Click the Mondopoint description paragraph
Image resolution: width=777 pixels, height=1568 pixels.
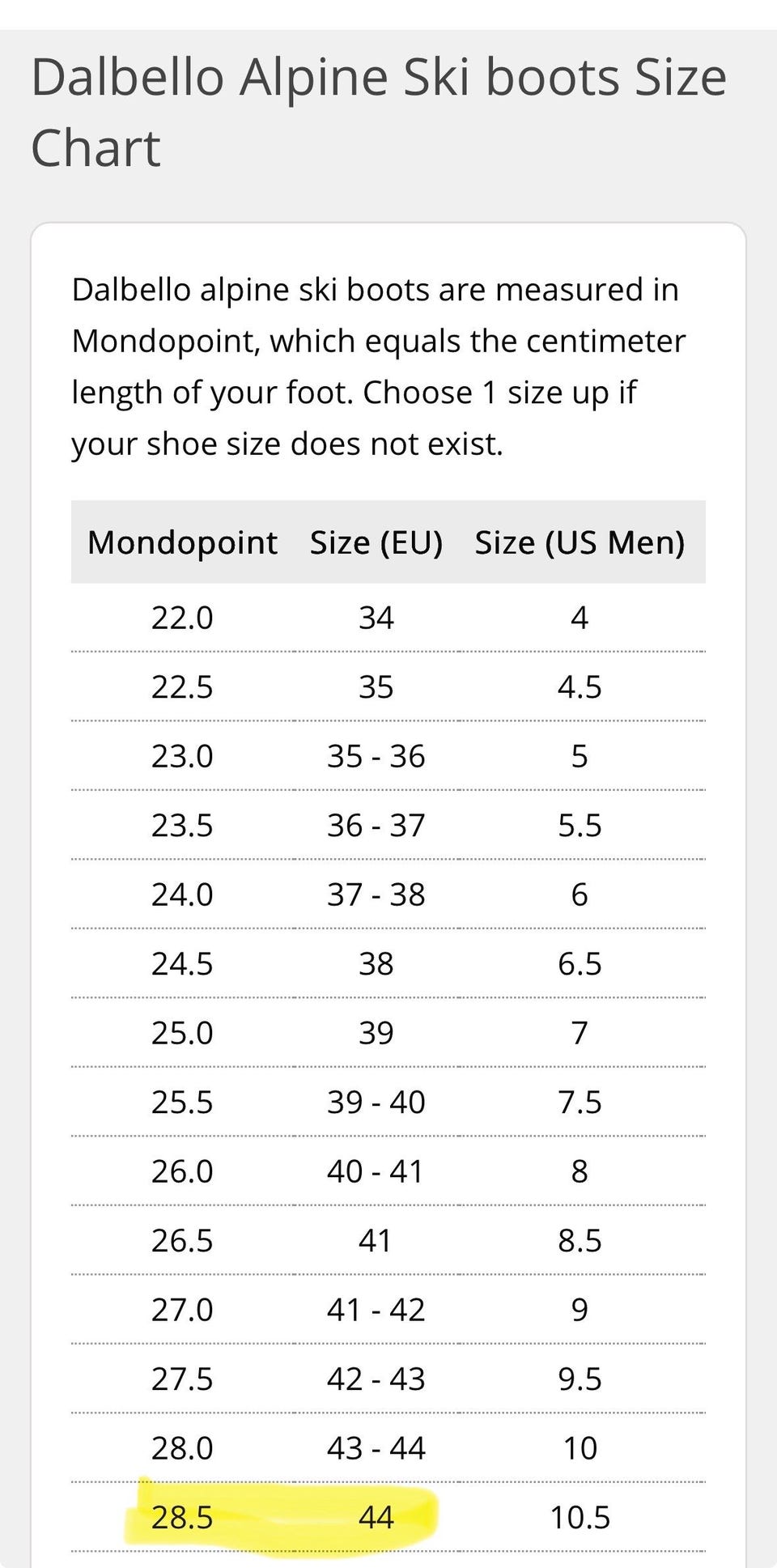tap(379, 367)
